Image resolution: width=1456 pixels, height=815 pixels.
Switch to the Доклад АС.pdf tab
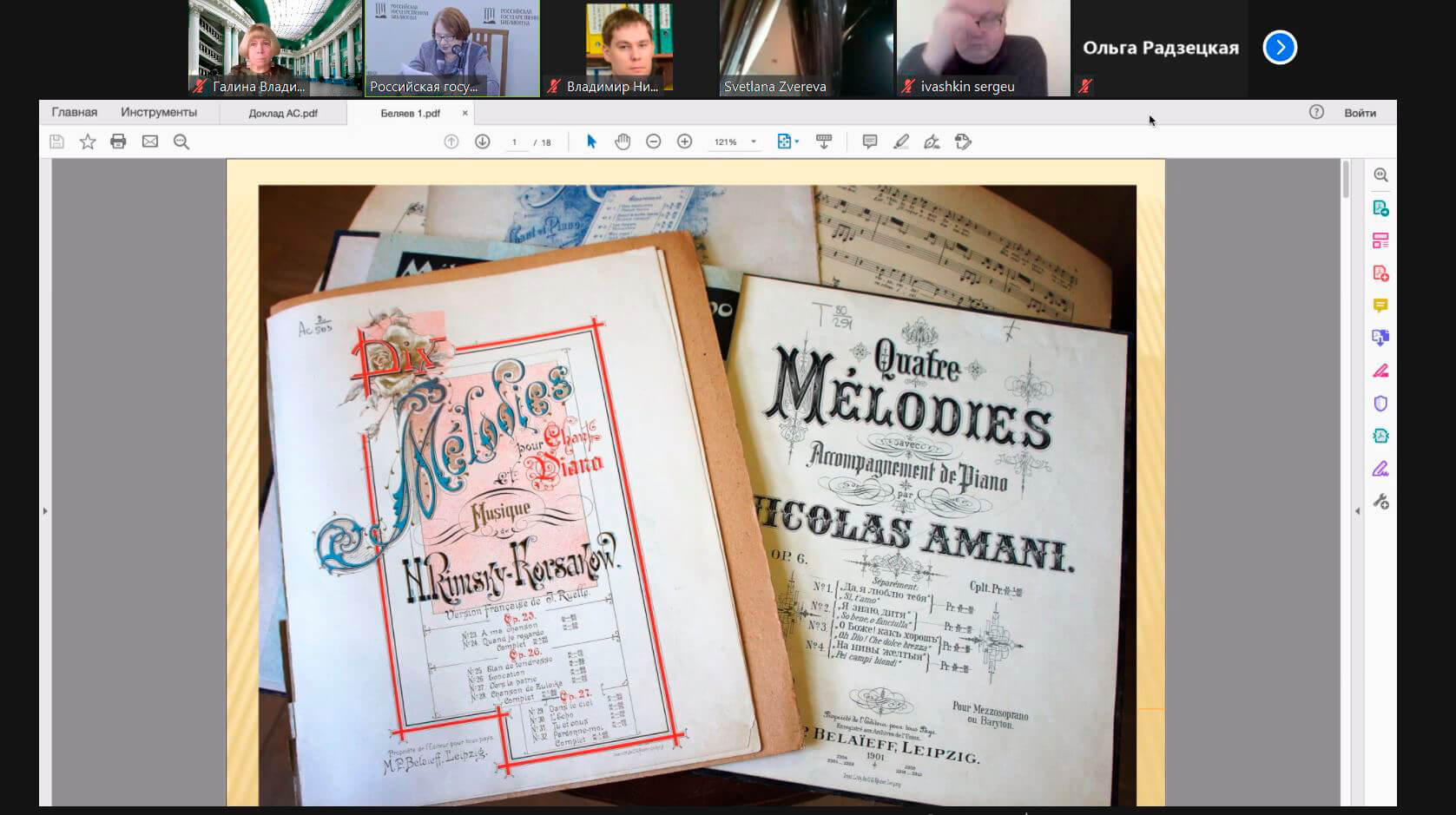283,113
